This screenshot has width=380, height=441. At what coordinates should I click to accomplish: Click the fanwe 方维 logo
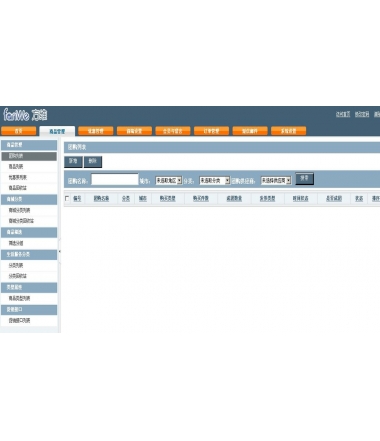tap(25, 115)
